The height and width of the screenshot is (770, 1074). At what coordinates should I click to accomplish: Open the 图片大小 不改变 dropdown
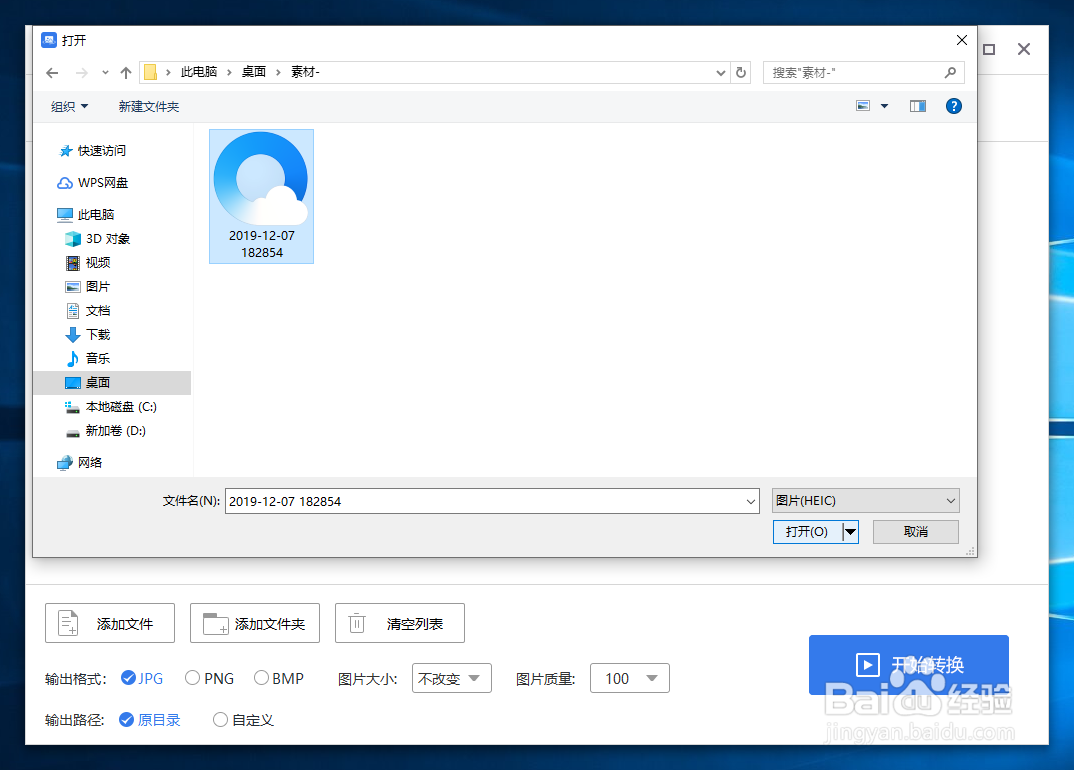point(451,678)
